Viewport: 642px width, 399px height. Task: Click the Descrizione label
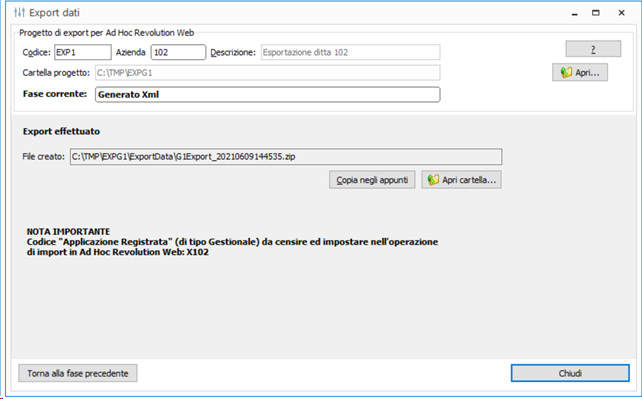(x=233, y=52)
